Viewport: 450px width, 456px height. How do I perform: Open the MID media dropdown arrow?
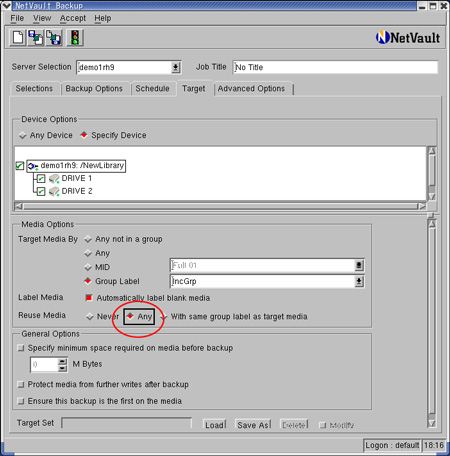(359, 266)
